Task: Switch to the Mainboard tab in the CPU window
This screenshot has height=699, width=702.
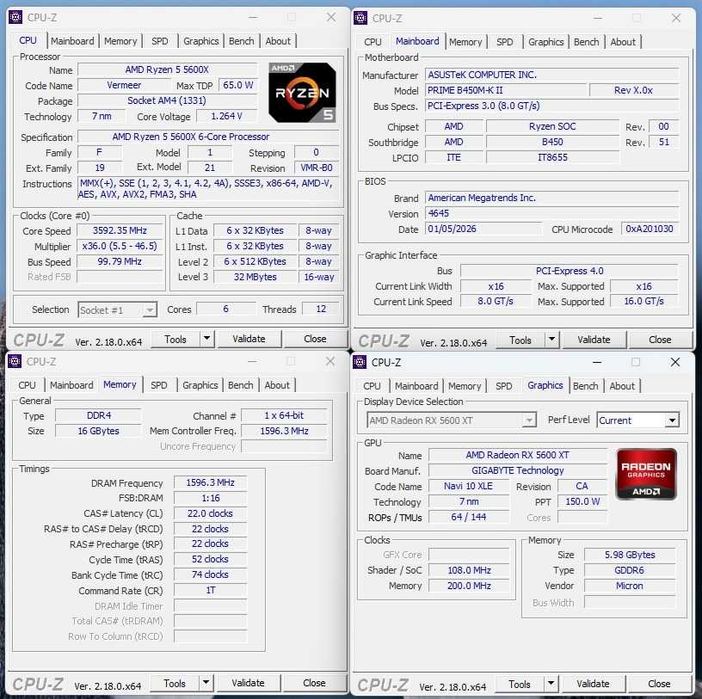Action: [72, 41]
